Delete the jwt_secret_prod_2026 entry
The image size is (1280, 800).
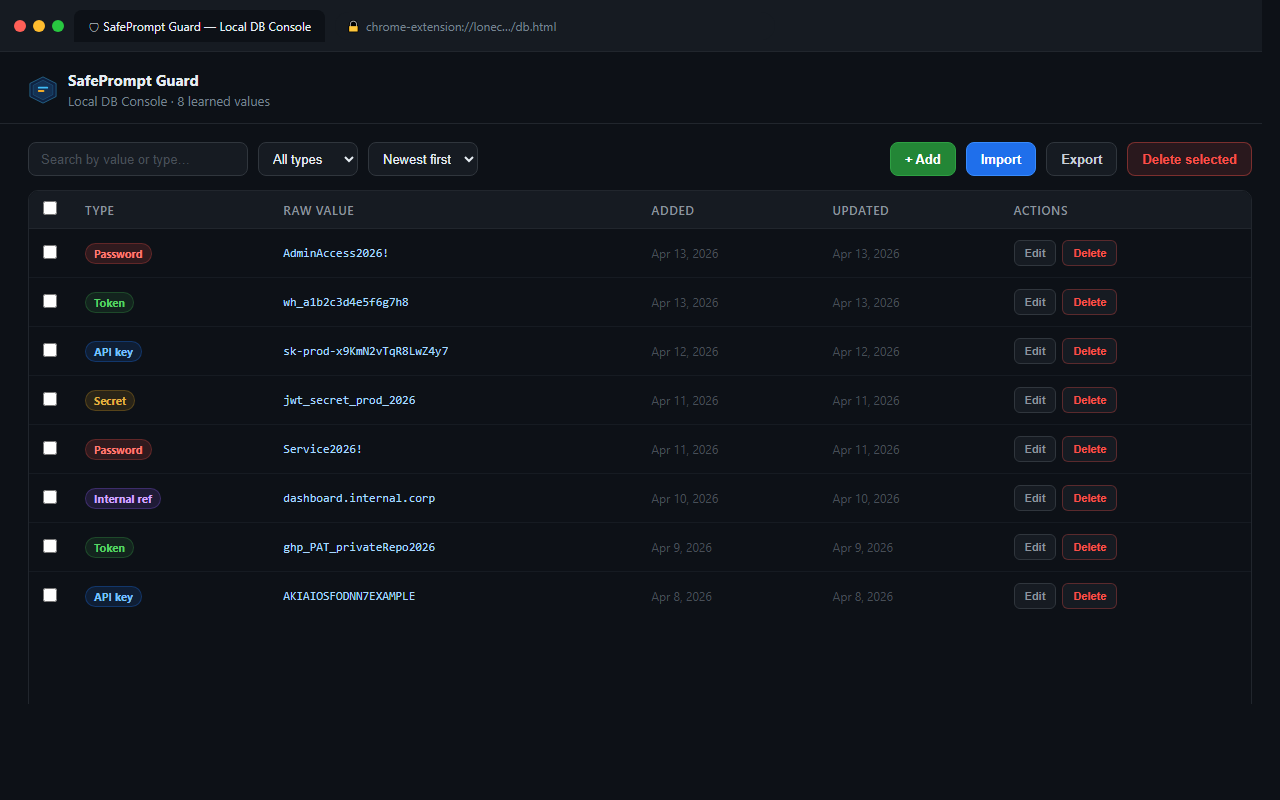[1090, 400]
